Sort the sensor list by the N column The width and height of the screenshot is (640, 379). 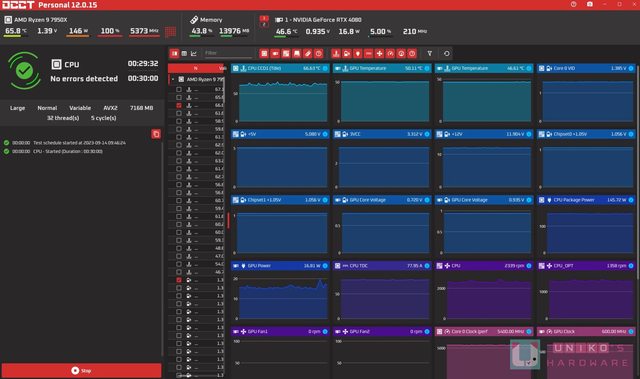tap(195, 68)
